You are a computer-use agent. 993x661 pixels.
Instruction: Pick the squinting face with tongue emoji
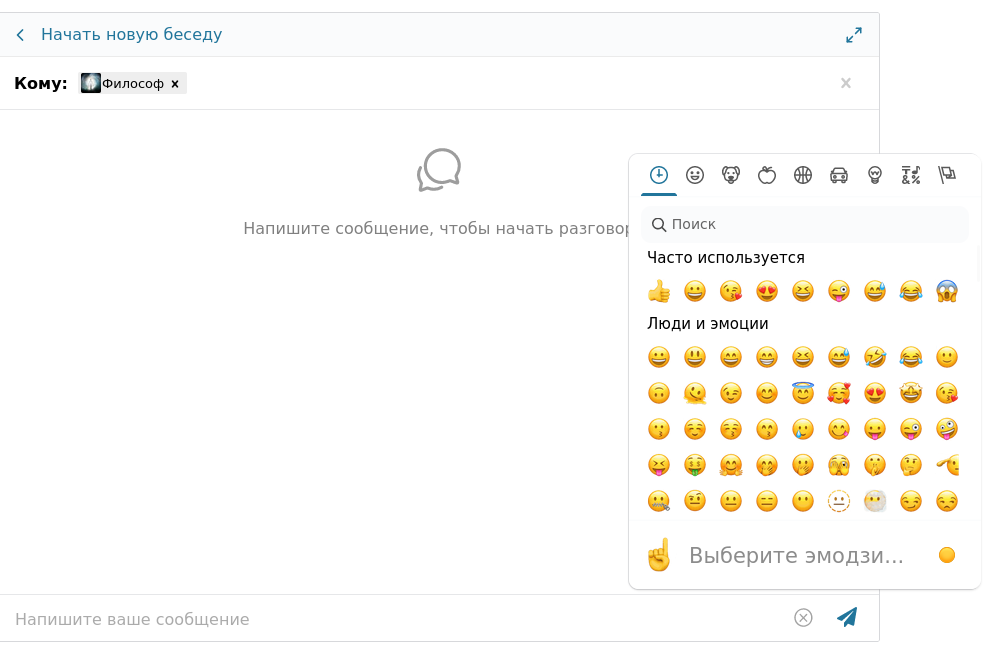(x=659, y=465)
